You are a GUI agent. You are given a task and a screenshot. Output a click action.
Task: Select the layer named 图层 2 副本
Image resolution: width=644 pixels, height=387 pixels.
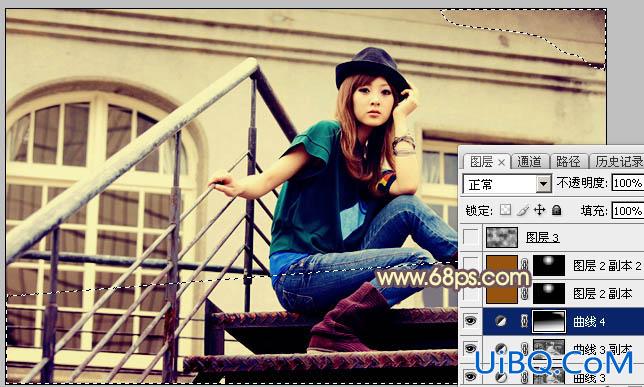(x=602, y=293)
